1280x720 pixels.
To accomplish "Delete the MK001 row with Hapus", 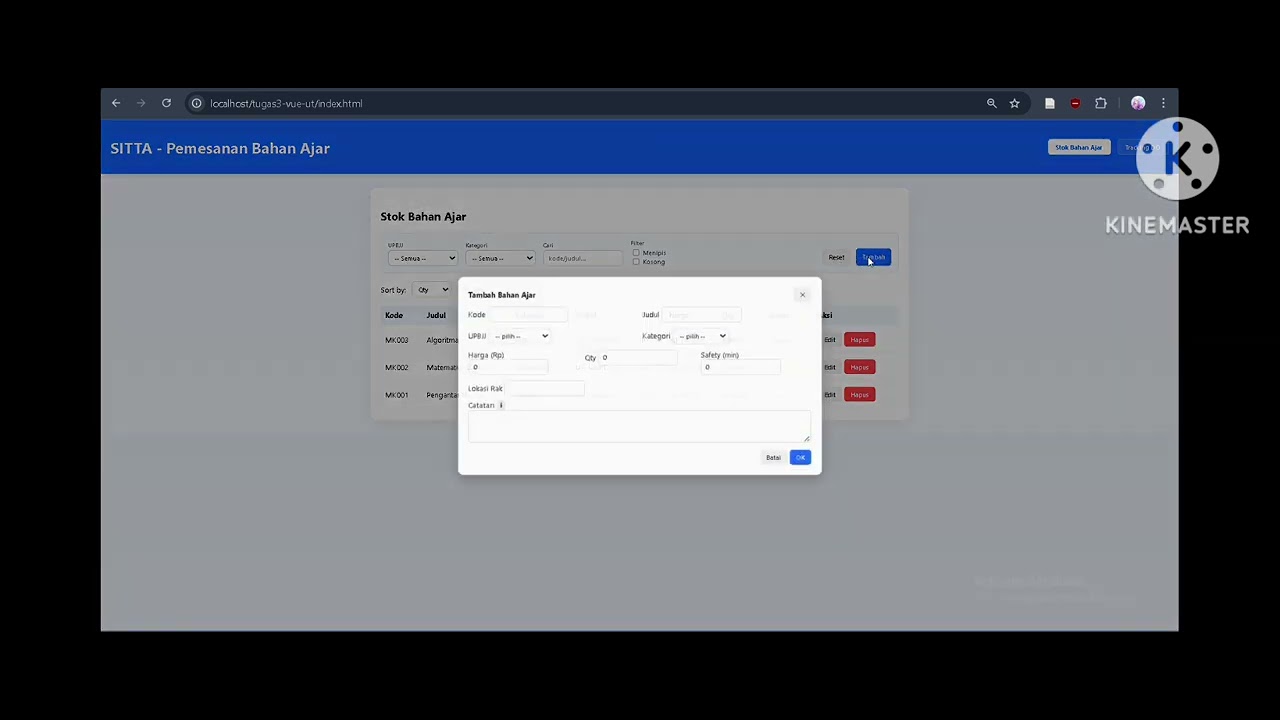I will click(x=859, y=394).
